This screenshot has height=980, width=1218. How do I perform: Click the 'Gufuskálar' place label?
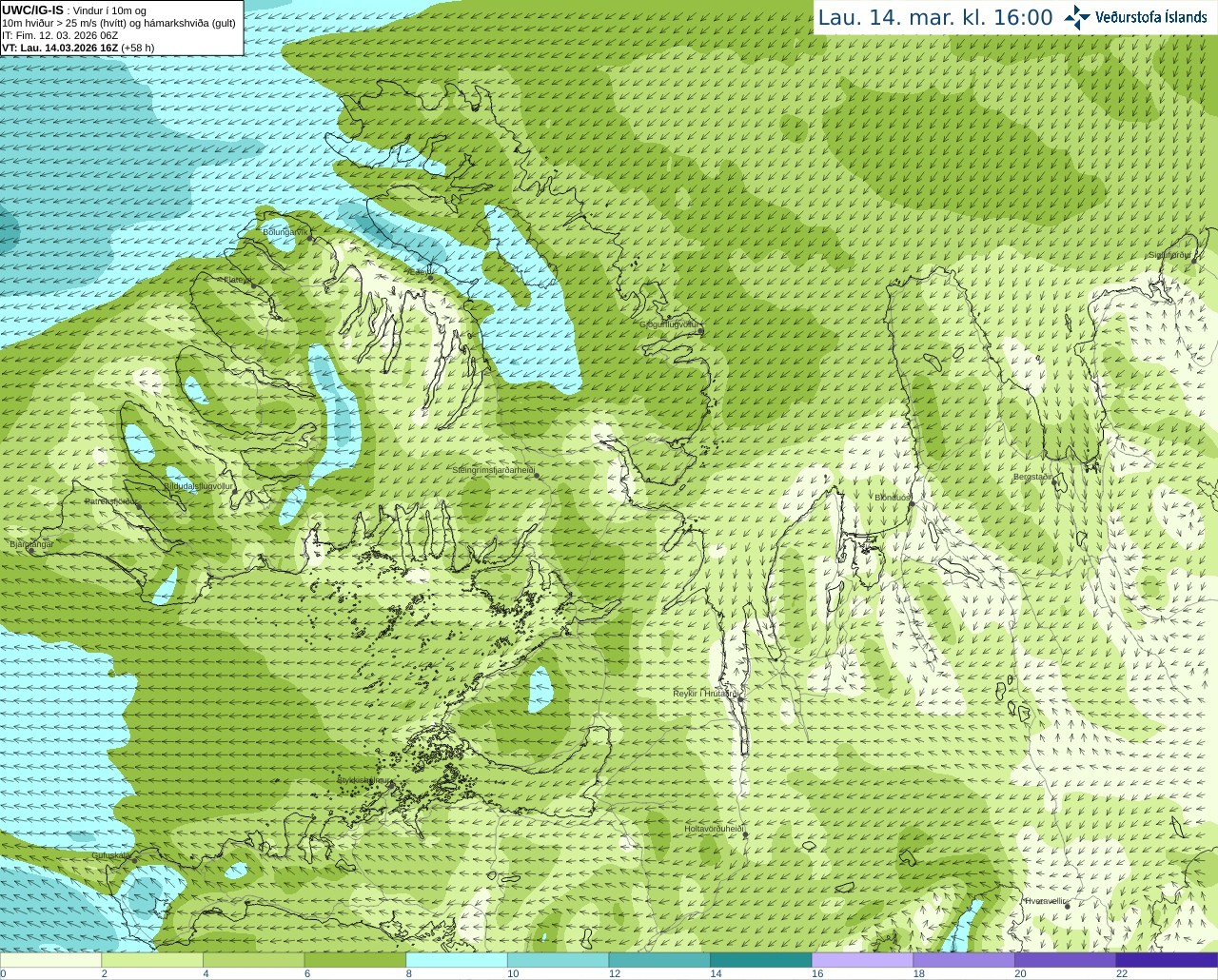111,854
